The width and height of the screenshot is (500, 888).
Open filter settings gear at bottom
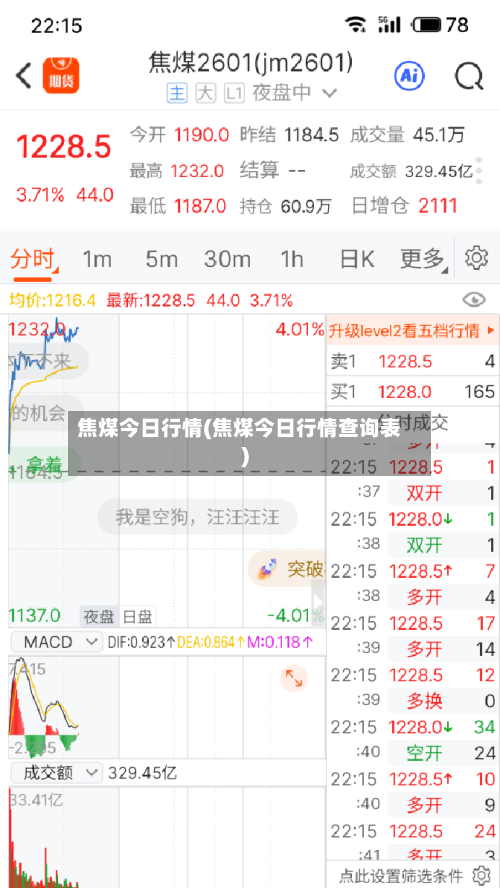(x=481, y=875)
